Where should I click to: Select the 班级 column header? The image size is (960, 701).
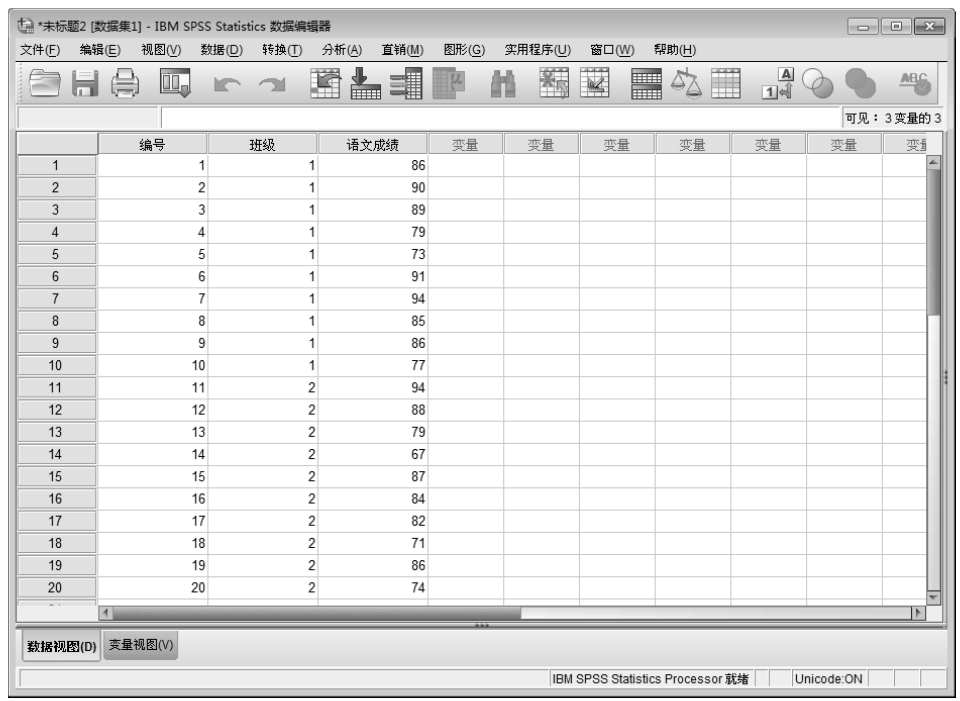click(x=262, y=144)
